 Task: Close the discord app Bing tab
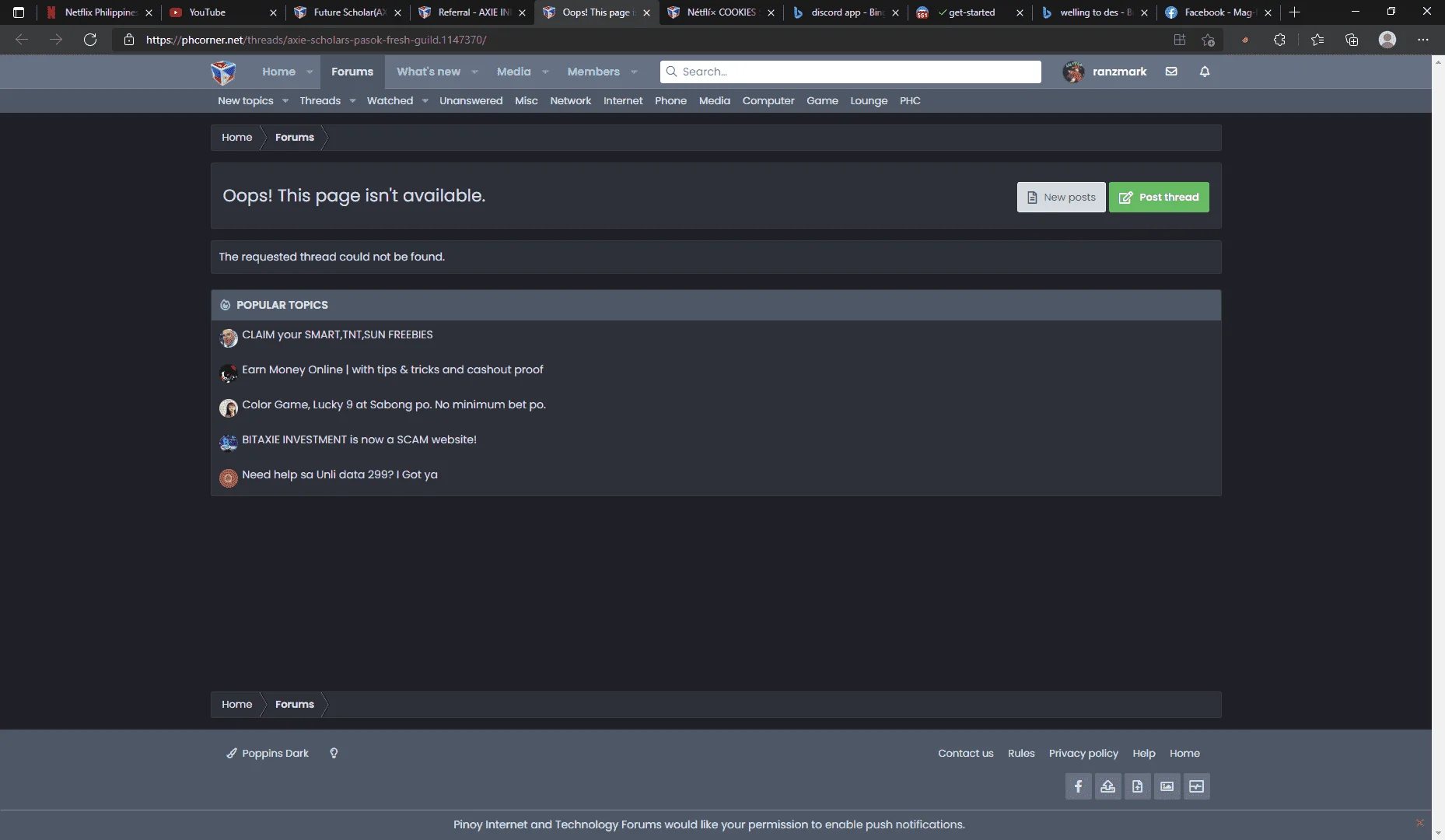coord(895,12)
